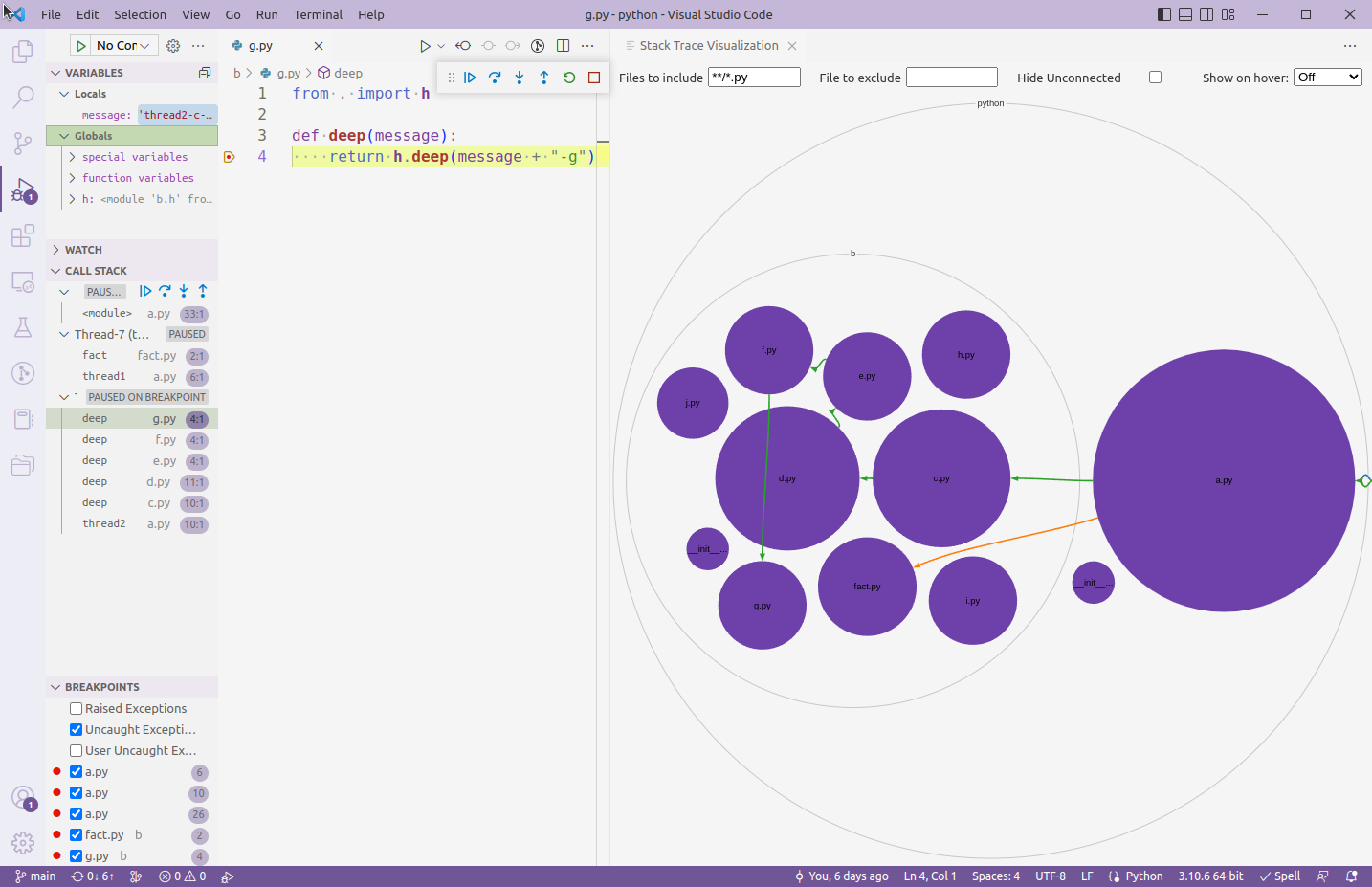This screenshot has height=887, width=1372.
Task: Open the Selection menu
Action: 140,14
